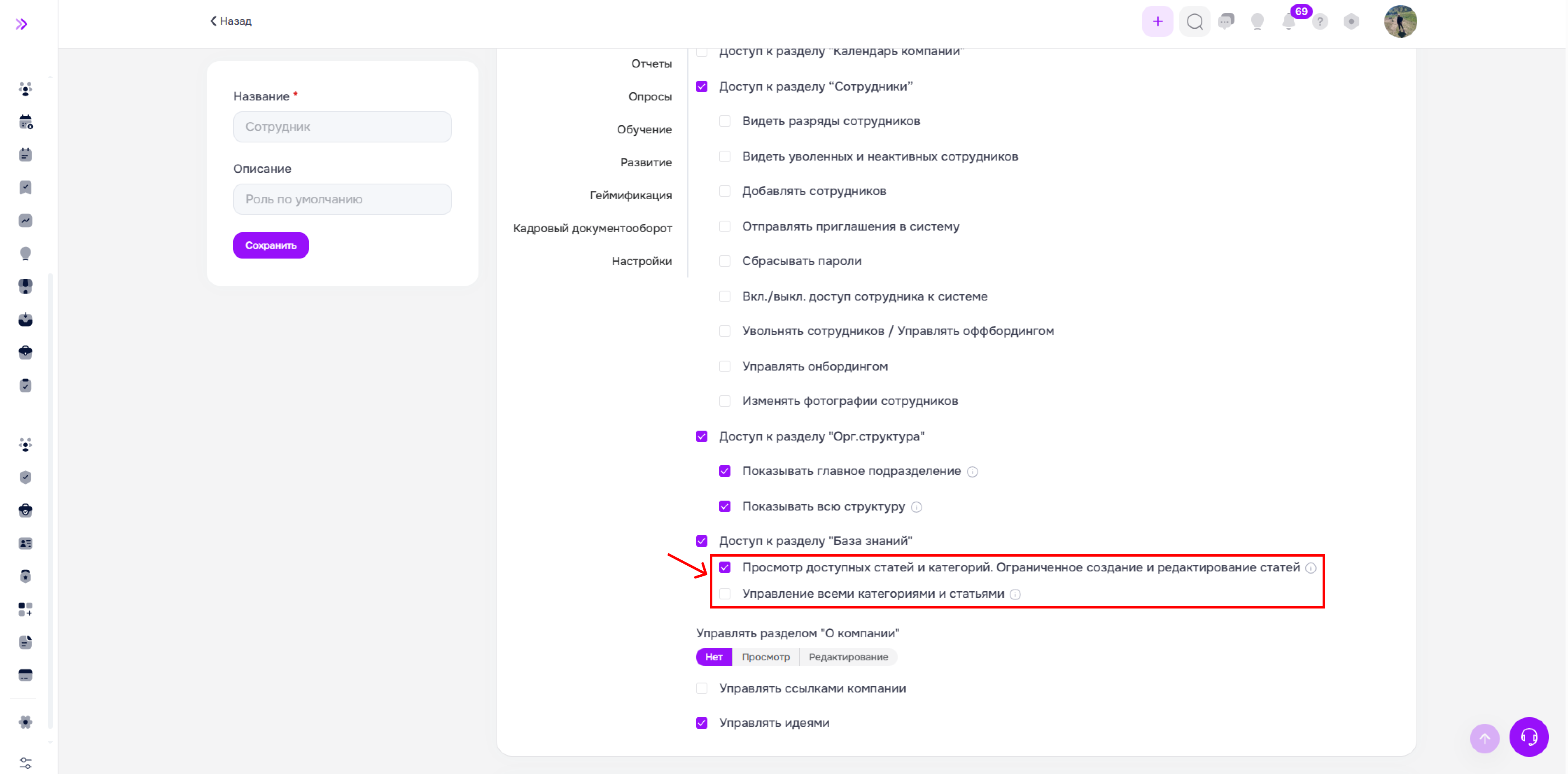Go to the "Геймификация" section tab

pyautogui.click(x=630, y=195)
